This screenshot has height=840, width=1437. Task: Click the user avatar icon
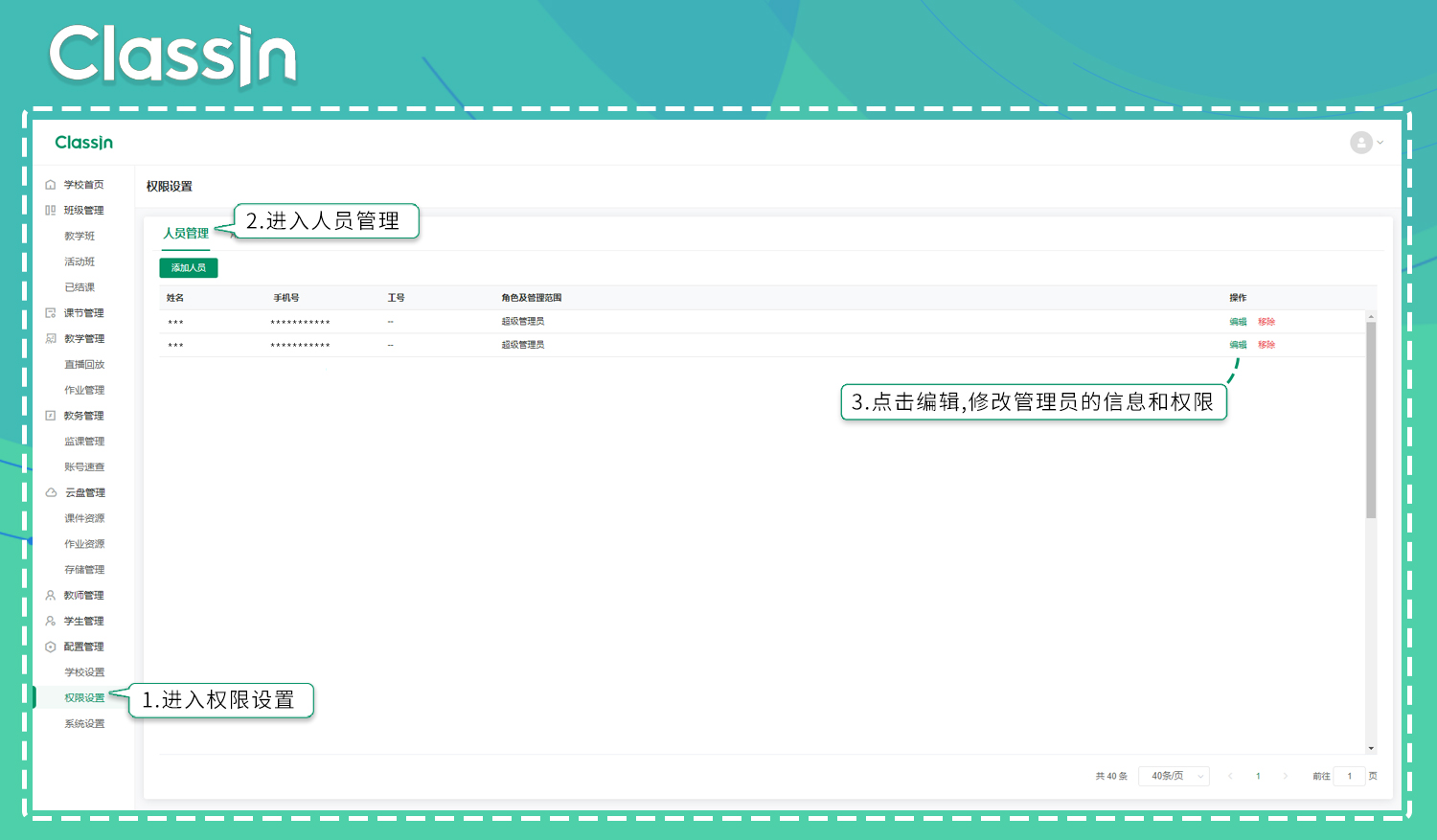click(x=1361, y=143)
